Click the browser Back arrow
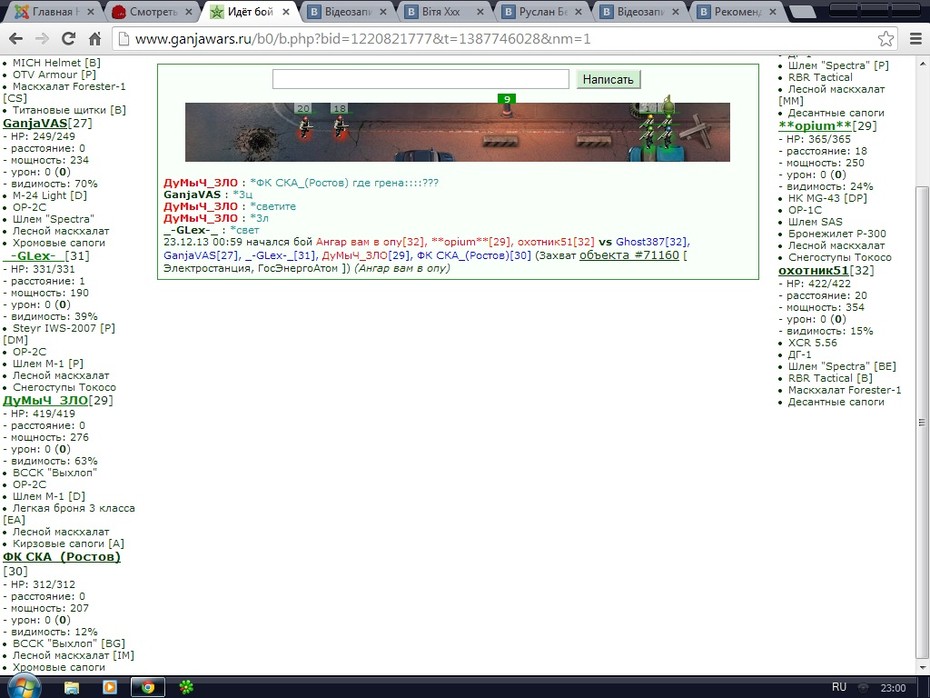The width and height of the screenshot is (930, 698). tap(15, 39)
